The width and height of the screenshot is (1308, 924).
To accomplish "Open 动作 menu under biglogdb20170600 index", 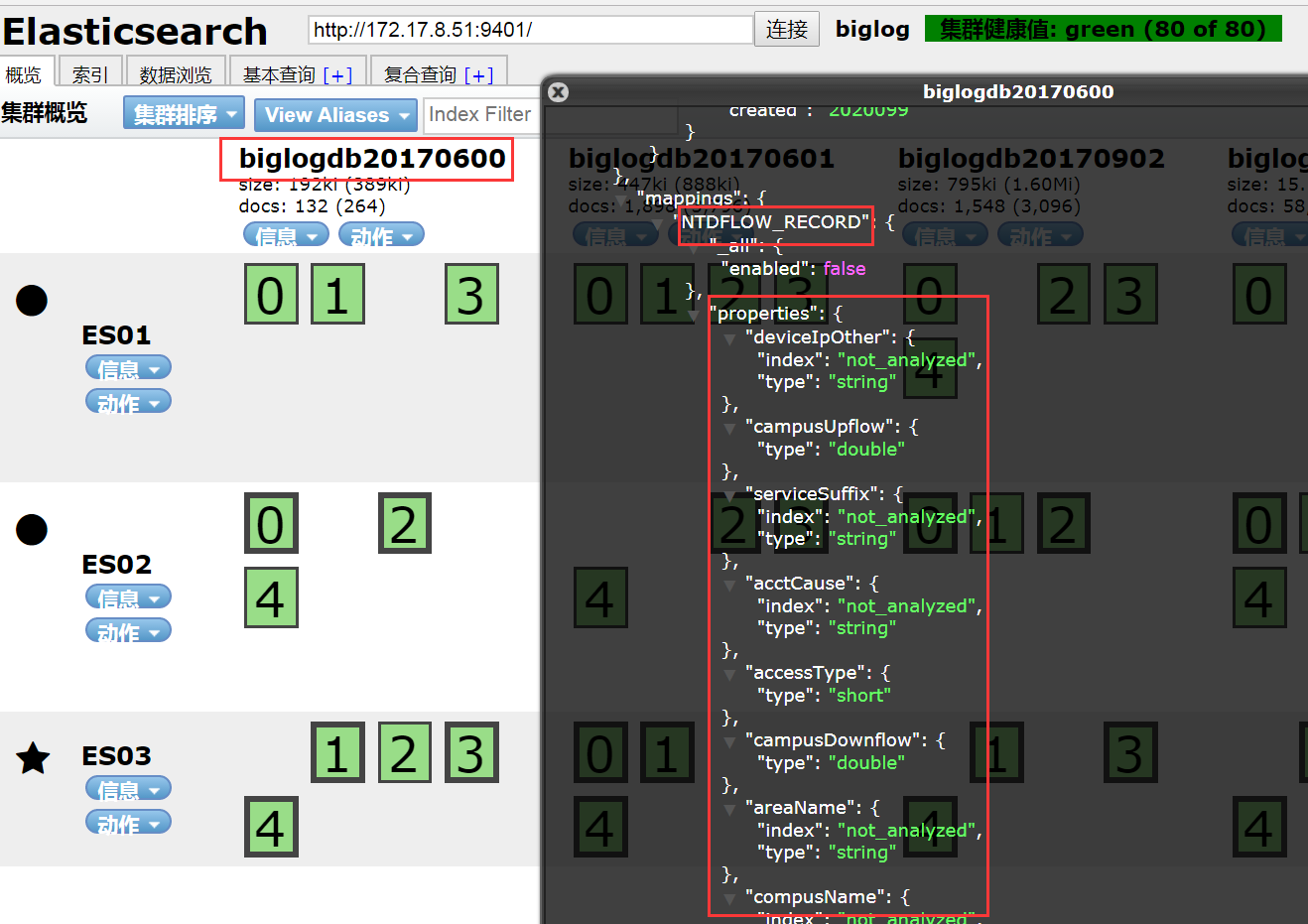I will tap(381, 235).
